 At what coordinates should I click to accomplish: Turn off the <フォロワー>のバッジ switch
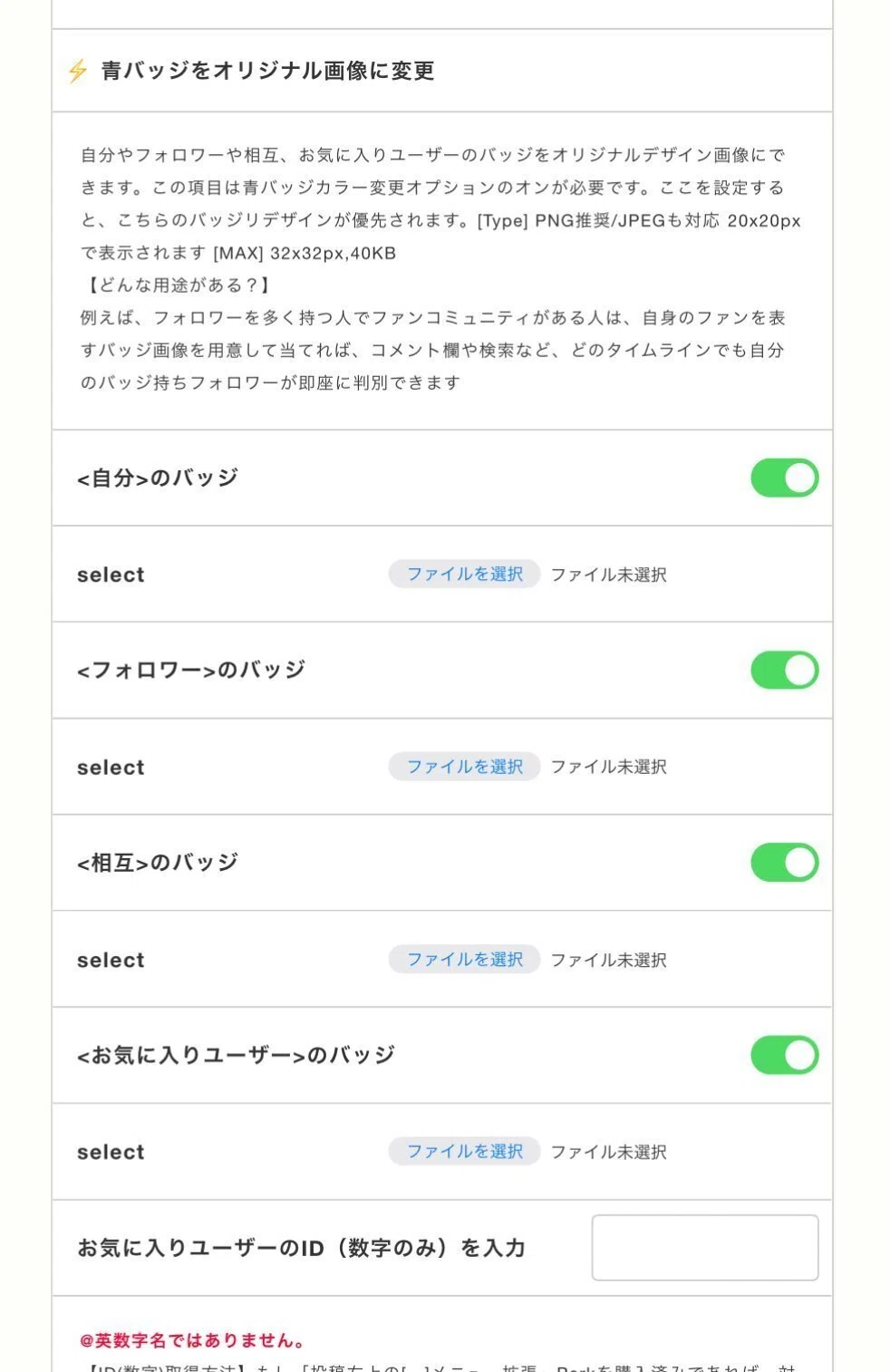[784, 670]
